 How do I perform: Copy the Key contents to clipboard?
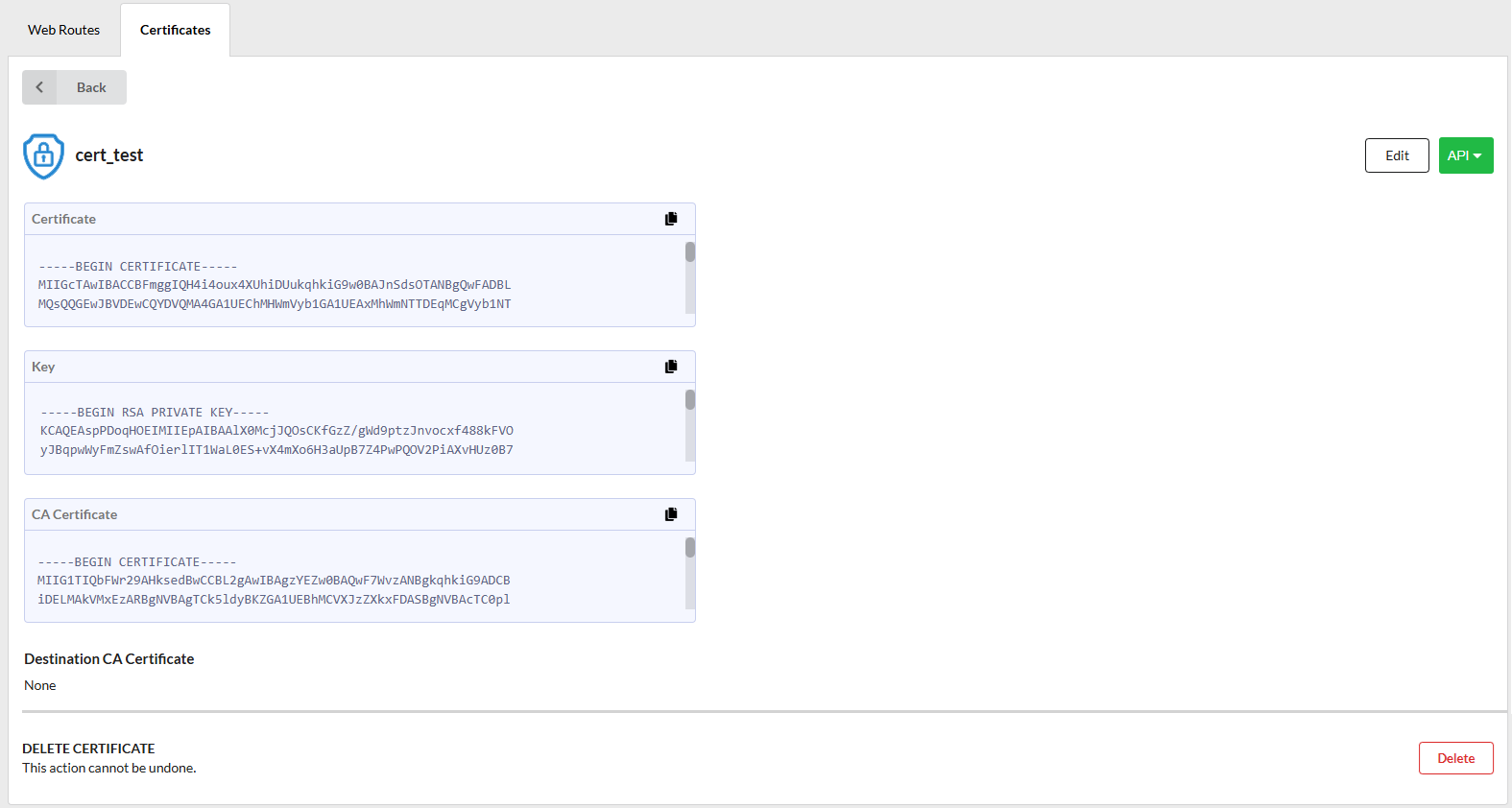click(x=671, y=367)
